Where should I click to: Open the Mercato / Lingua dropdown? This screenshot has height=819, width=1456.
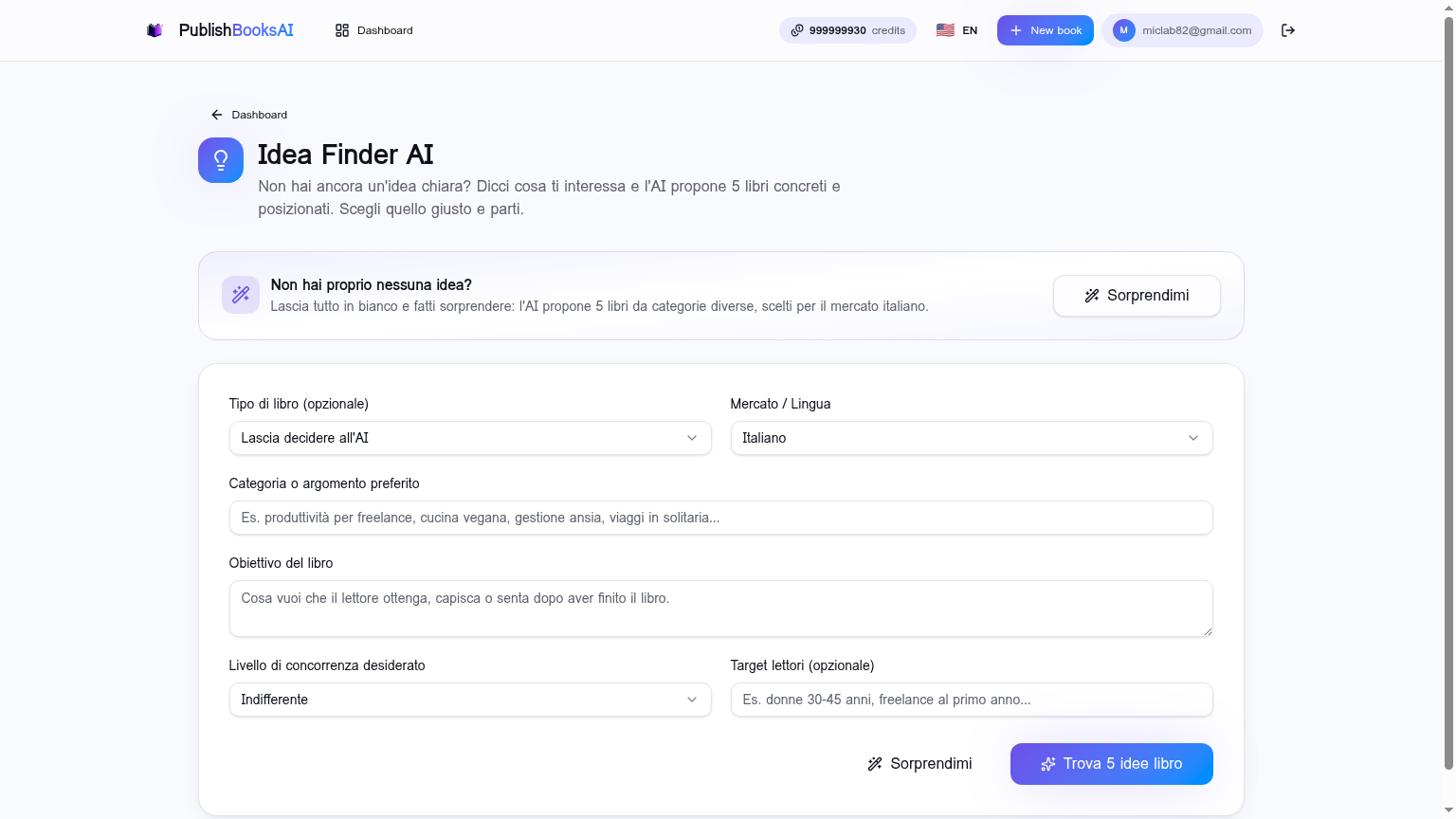point(972,438)
